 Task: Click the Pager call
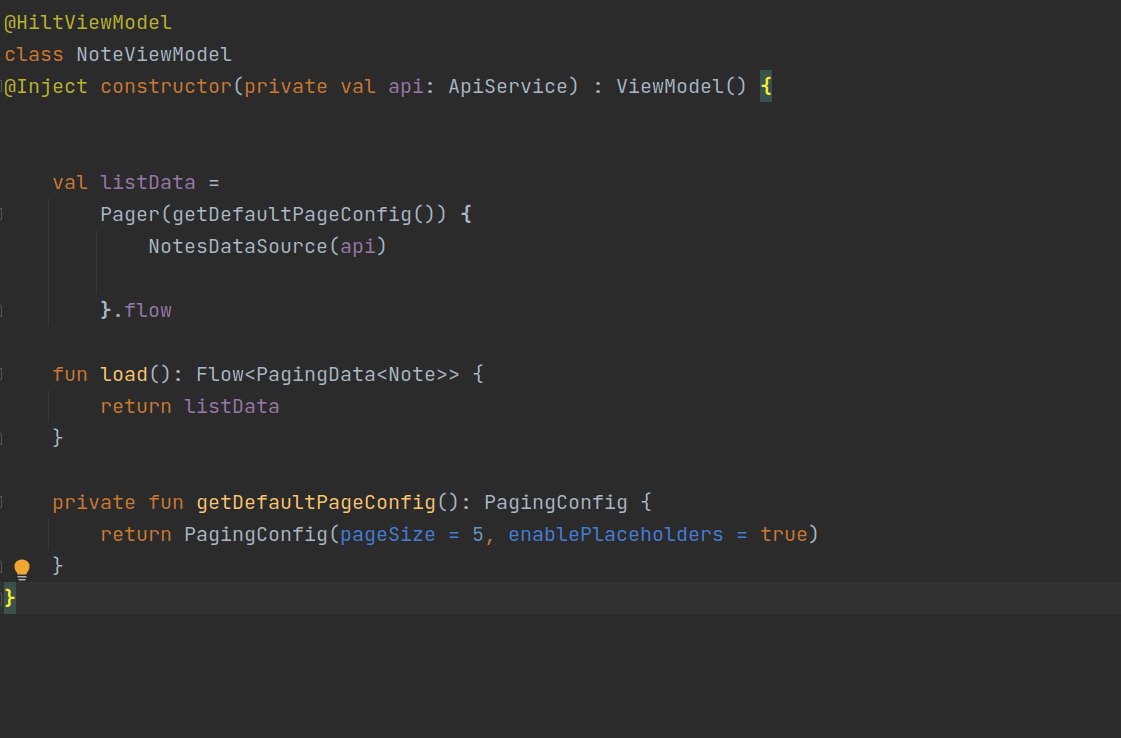tap(130, 215)
